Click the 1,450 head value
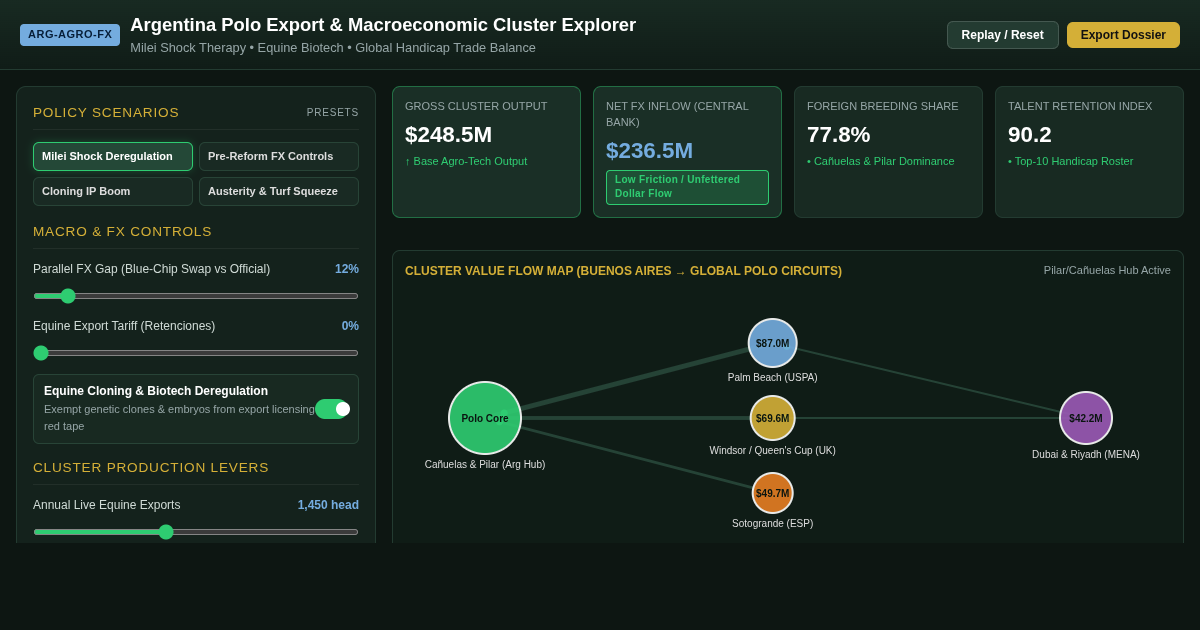 point(328,505)
